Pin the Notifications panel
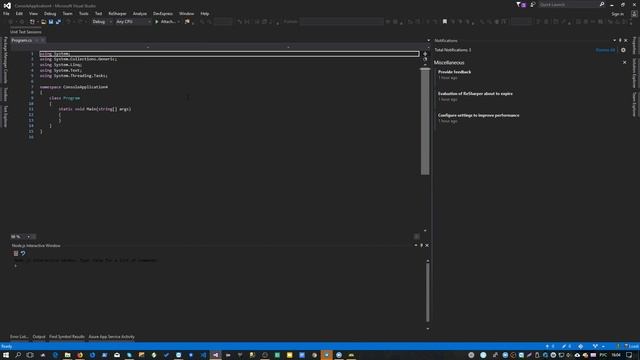Screen dimensions: 640x360 (620, 40)
